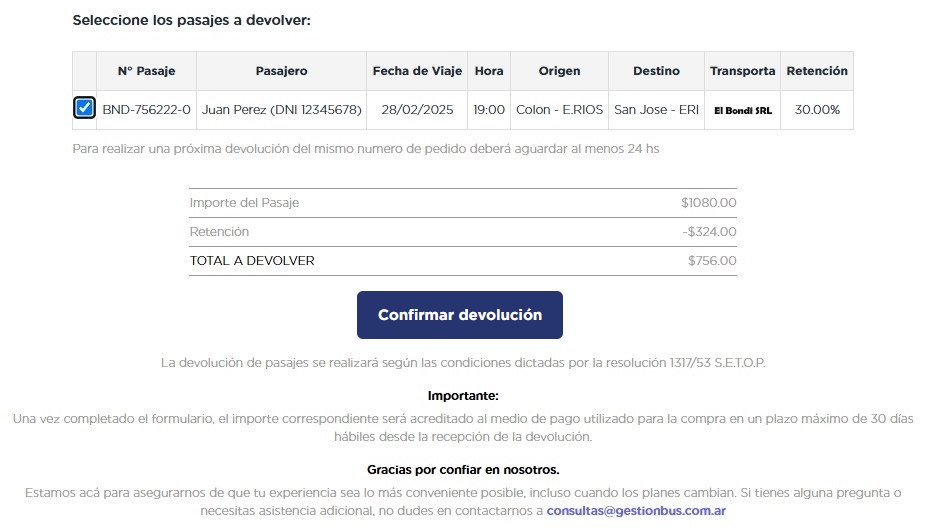Click the Destino column header
The image size is (929, 532).
pyautogui.click(x=656, y=71)
